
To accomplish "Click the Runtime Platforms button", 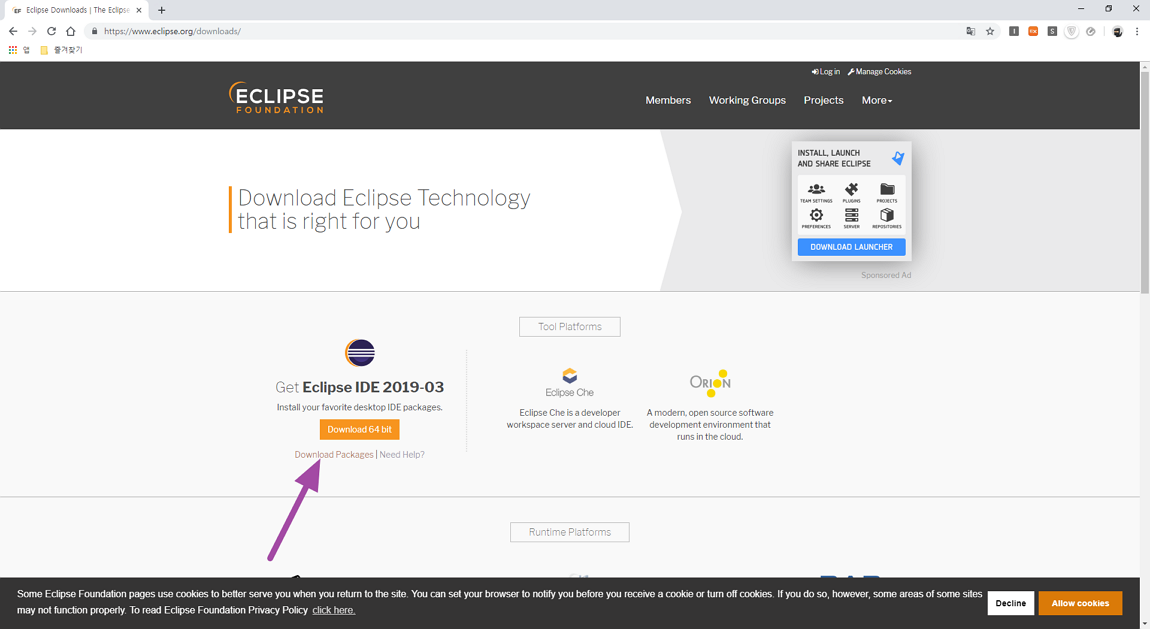I will pos(570,532).
